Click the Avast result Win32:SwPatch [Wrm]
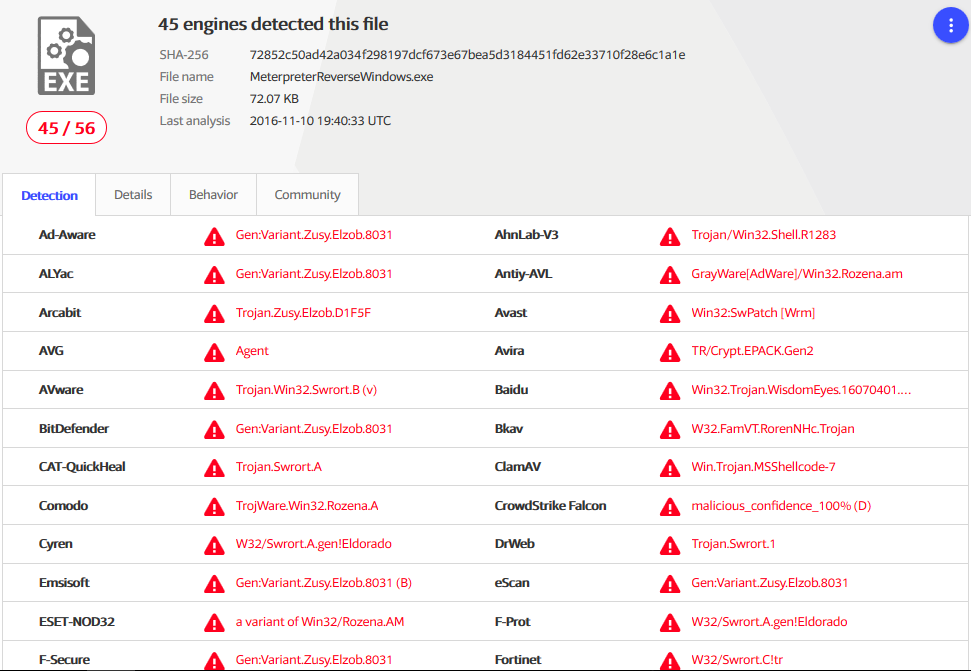 [x=753, y=313]
